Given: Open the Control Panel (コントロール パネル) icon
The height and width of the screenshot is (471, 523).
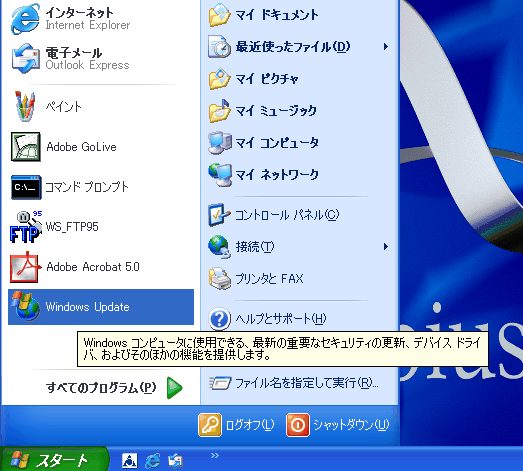Looking at the screenshot, I should (x=219, y=215).
